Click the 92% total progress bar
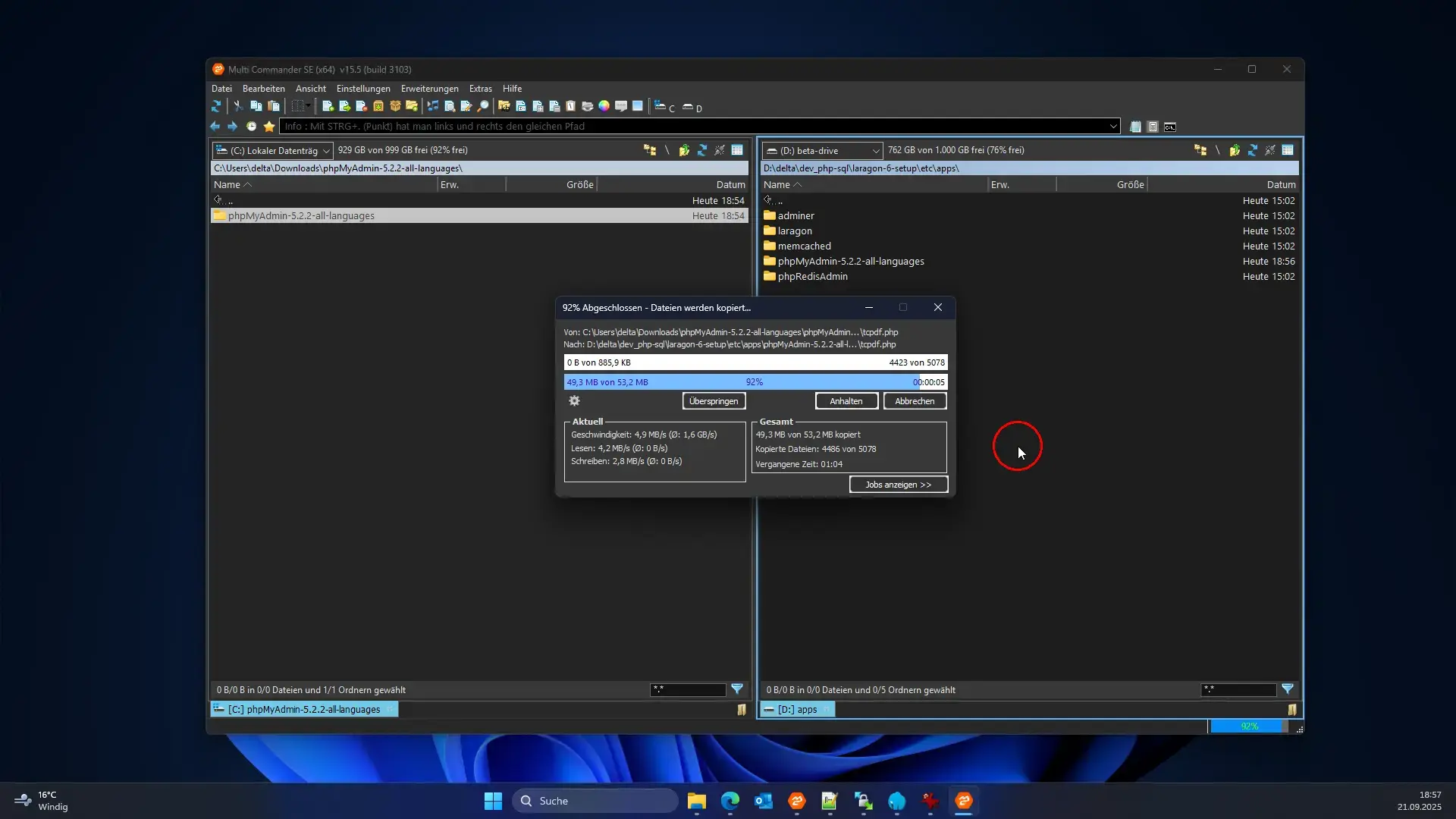1456x819 pixels. point(755,382)
